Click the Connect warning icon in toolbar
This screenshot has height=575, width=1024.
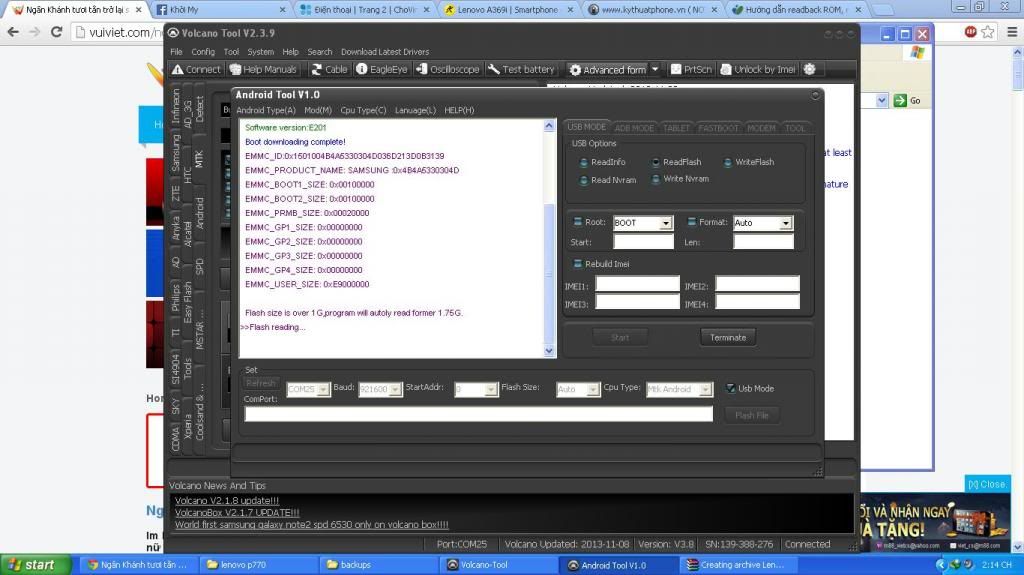(x=177, y=69)
